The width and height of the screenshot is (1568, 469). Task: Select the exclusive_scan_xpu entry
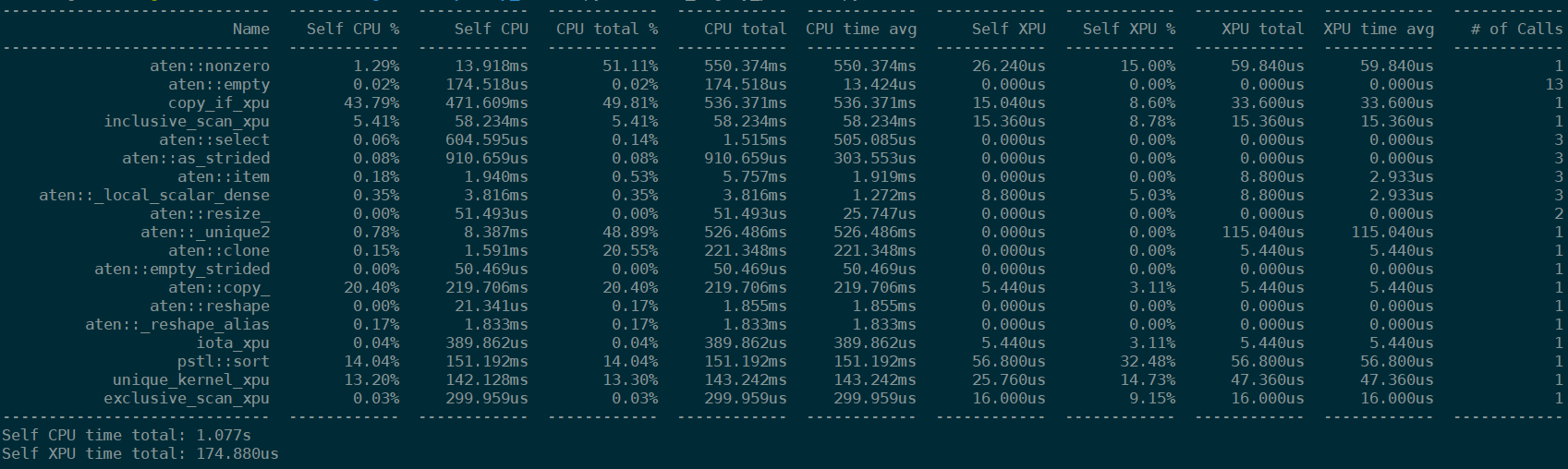(187, 398)
